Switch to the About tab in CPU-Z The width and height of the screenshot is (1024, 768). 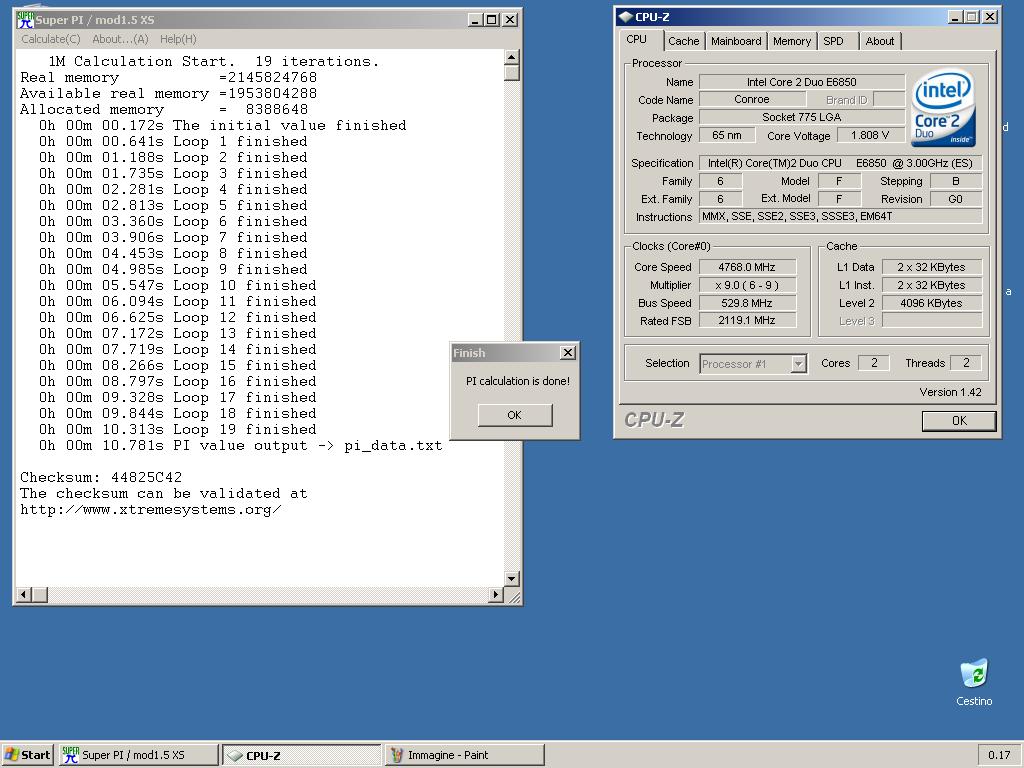[880, 41]
